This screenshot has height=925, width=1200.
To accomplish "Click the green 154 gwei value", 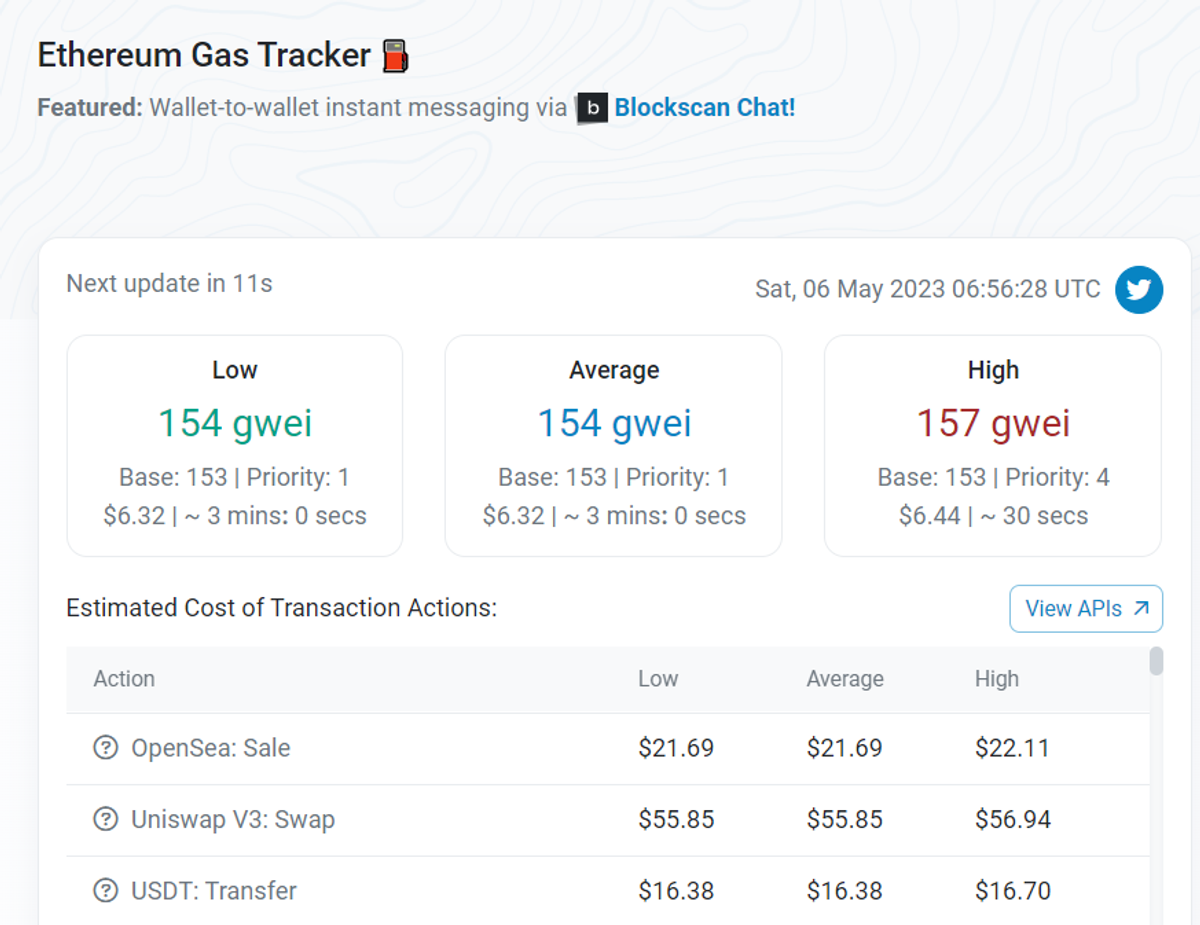I will tap(235, 423).
